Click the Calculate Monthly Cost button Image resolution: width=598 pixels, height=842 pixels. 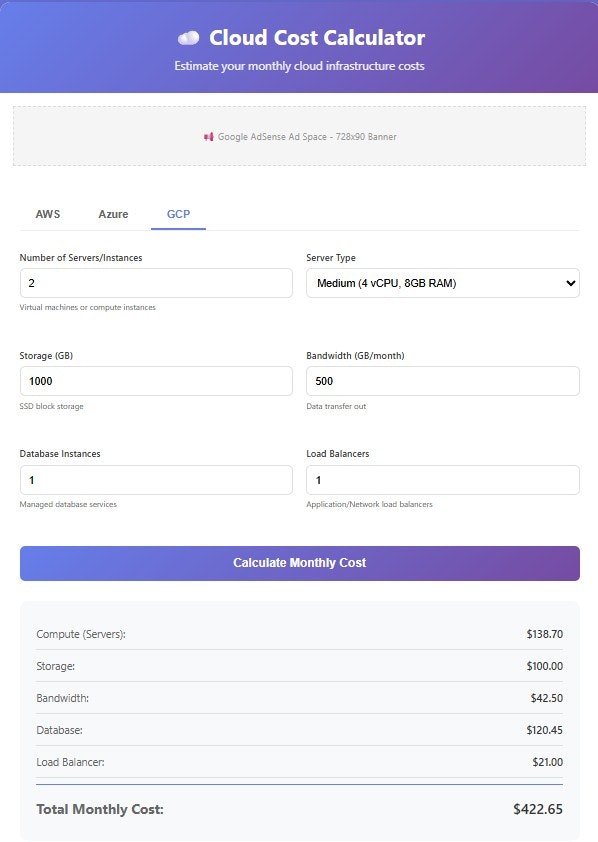300,563
